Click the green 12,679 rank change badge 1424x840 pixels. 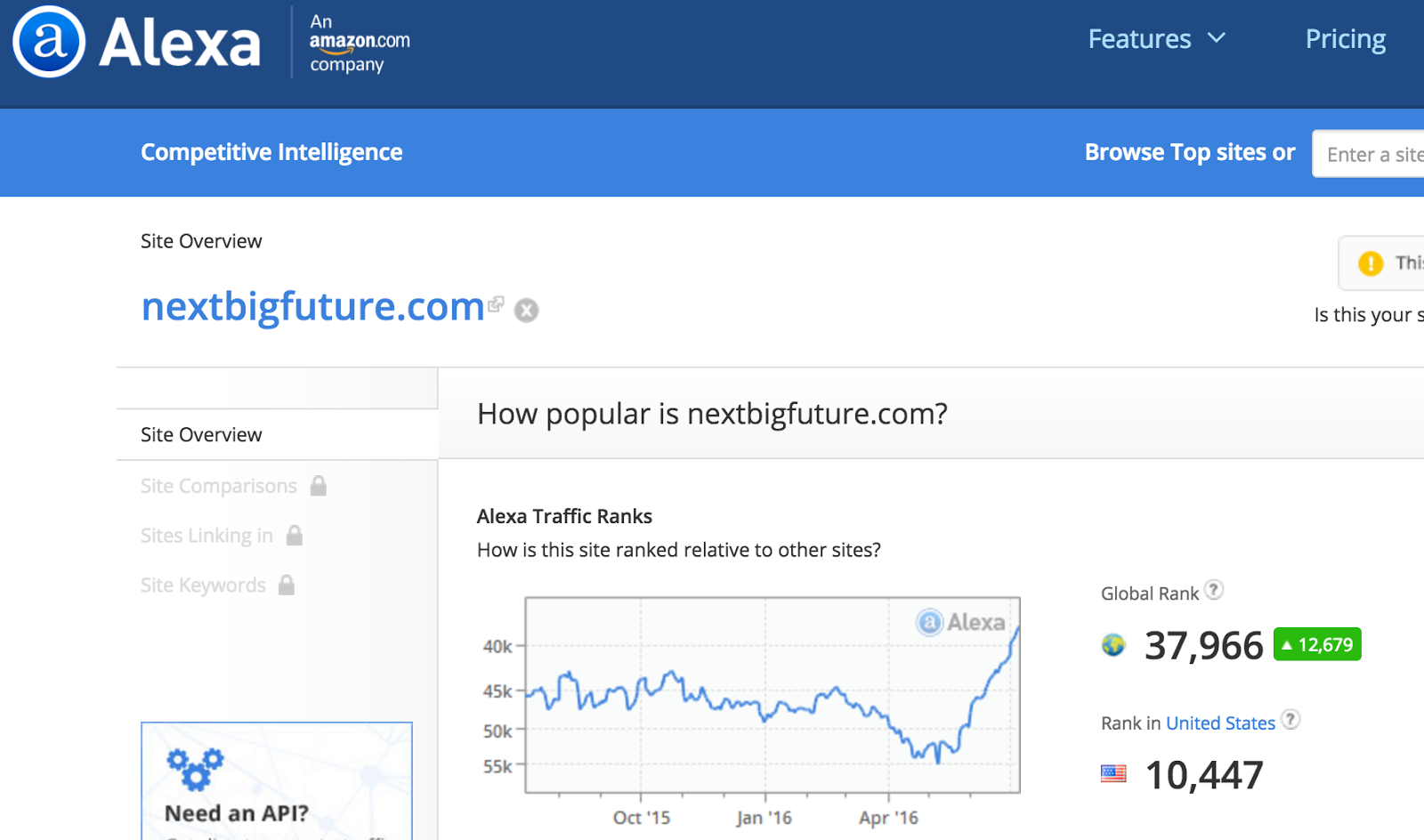click(1317, 644)
